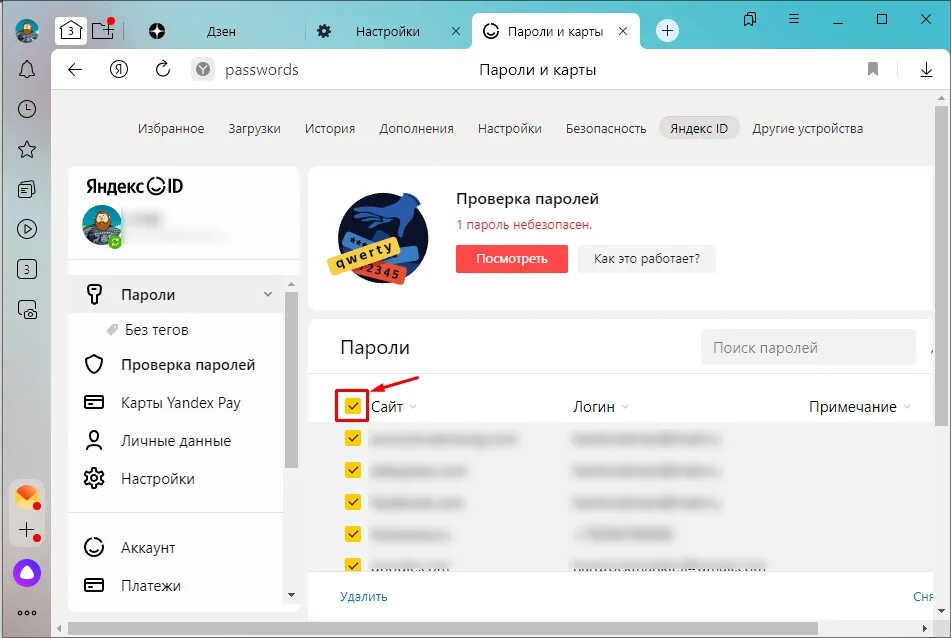This screenshot has height=638, width=951.
Task: Click the page horizontal scrollbar
Action: tap(443, 628)
